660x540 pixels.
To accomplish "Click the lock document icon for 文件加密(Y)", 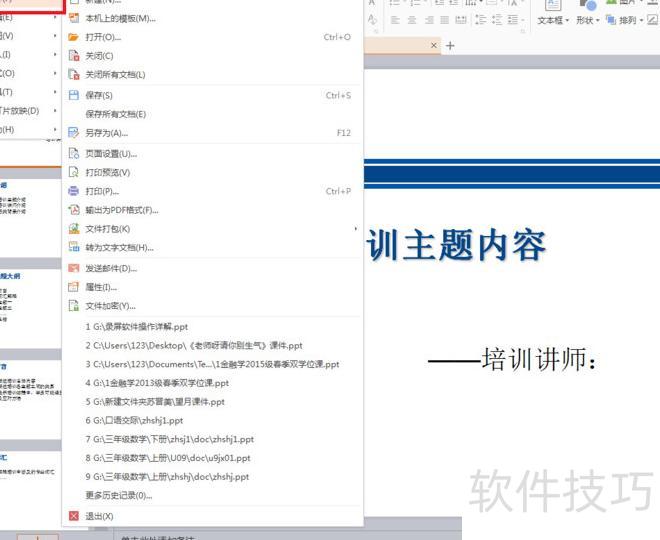I will (x=74, y=306).
